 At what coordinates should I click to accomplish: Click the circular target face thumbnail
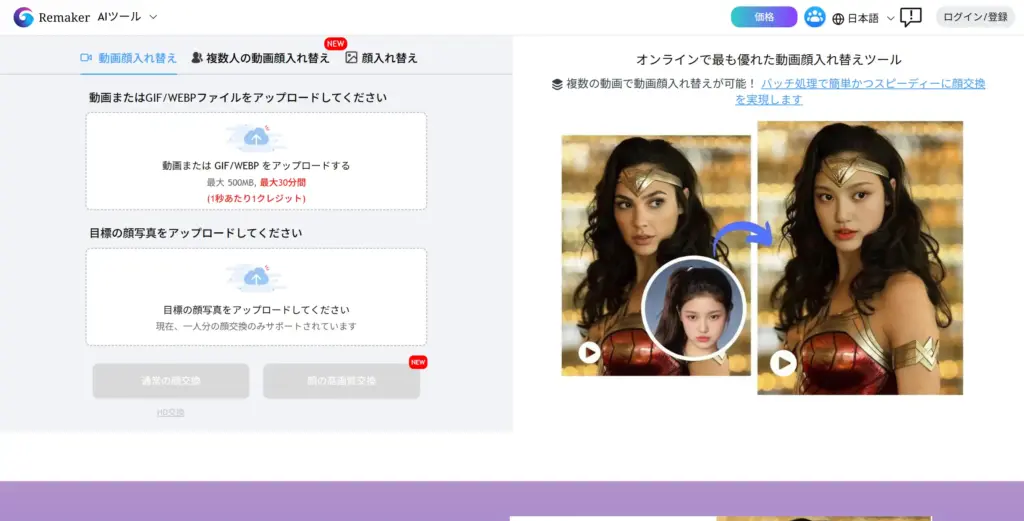(694, 308)
